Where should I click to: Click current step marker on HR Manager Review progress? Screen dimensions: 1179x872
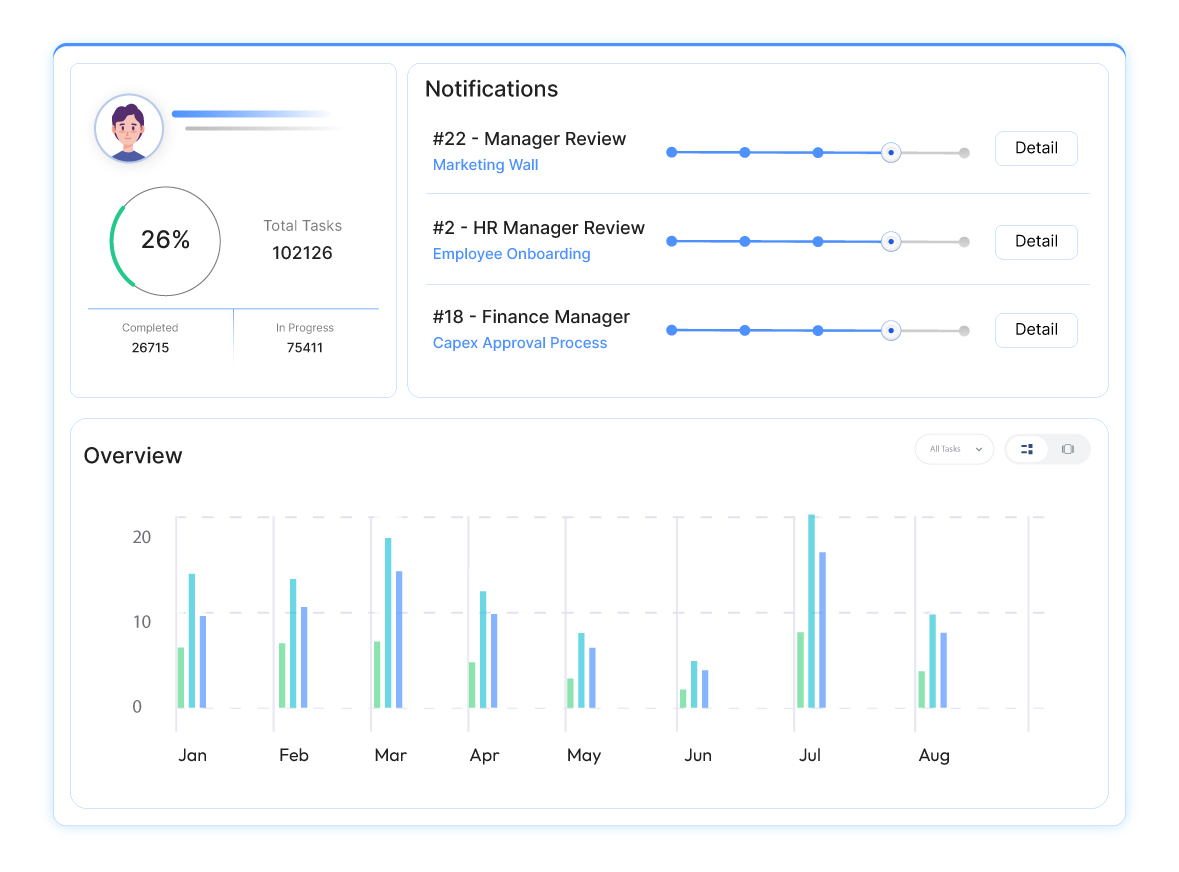pos(891,242)
